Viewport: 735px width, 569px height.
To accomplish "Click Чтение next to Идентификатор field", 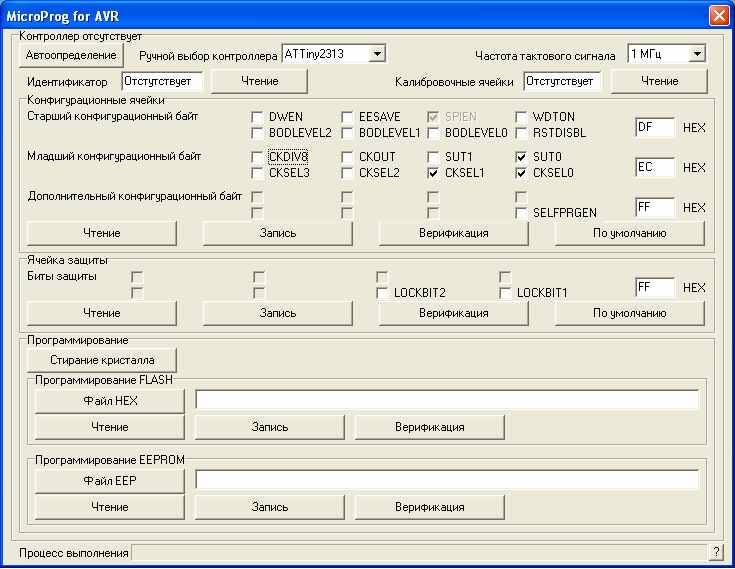I will tap(260, 81).
